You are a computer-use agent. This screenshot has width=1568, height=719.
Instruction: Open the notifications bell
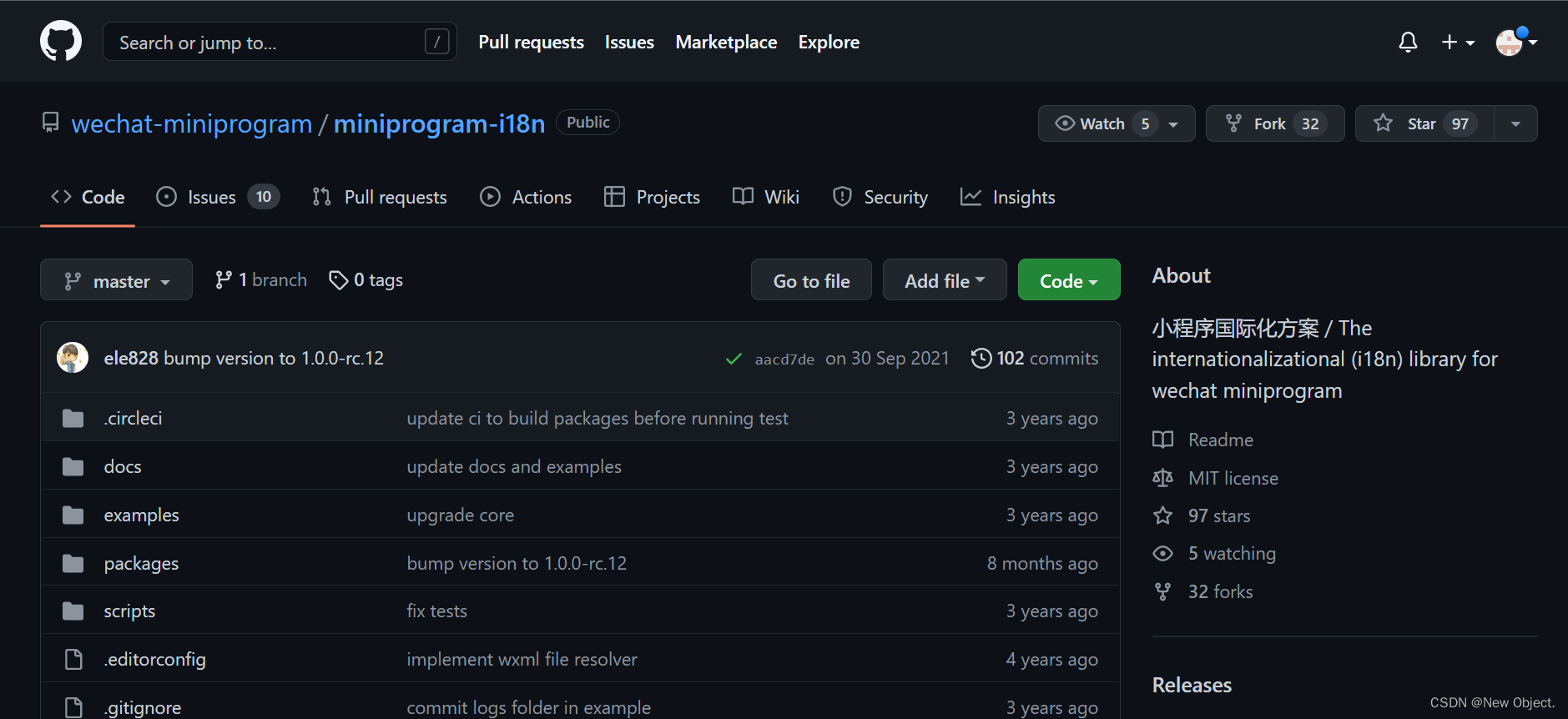[1408, 42]
